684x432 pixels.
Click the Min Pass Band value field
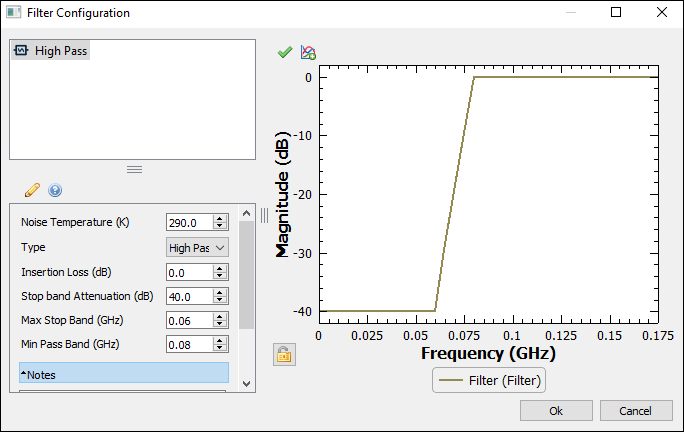pyautogui.click(x=190, y=345)
